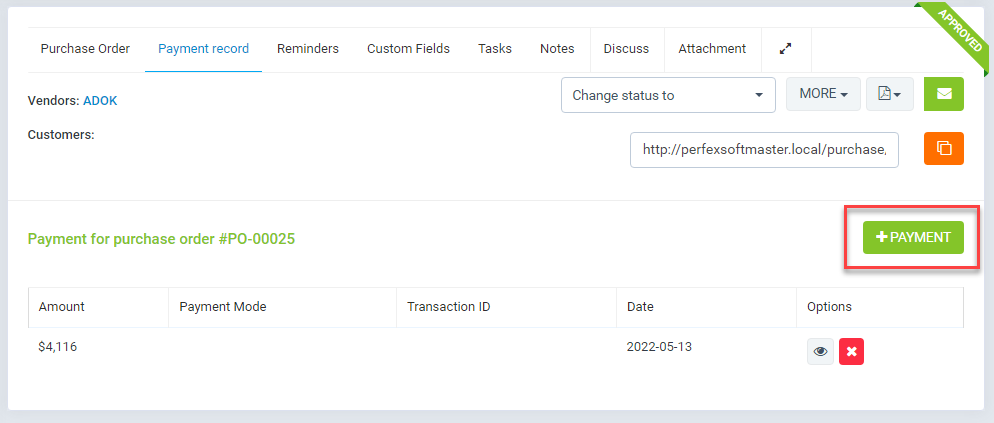Delete the $4,116 payment with red X
The width and height of the screenshot is (994, 423).
click(x=852, y=352)
